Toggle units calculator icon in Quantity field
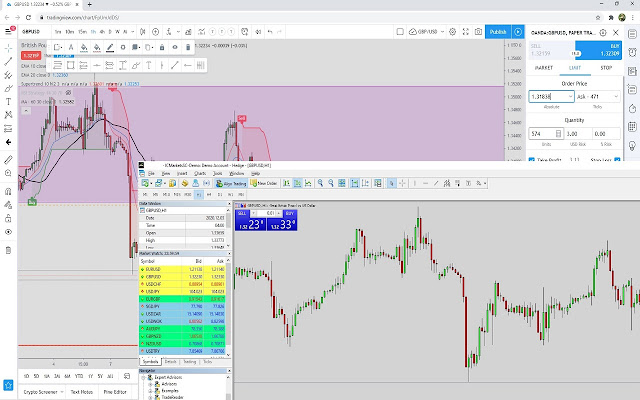This screenshot has width=640, height=400. (558, 133)
